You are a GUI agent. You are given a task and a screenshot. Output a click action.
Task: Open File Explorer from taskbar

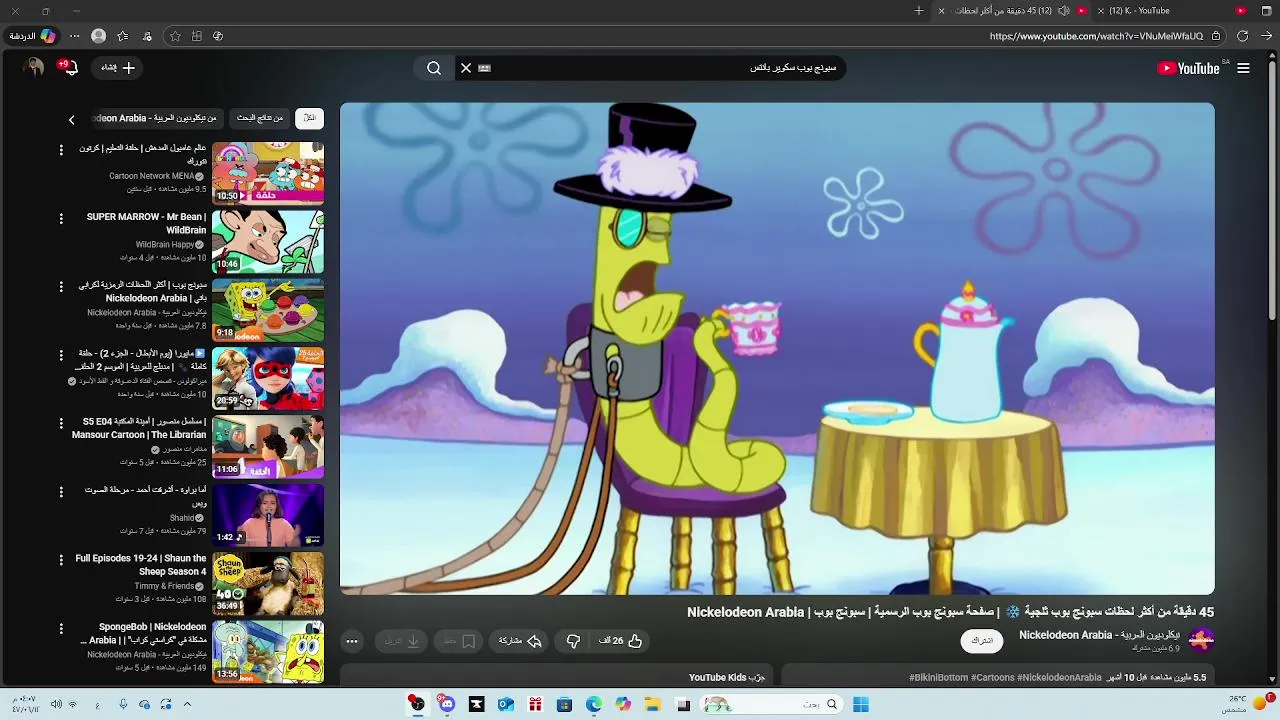653,705
